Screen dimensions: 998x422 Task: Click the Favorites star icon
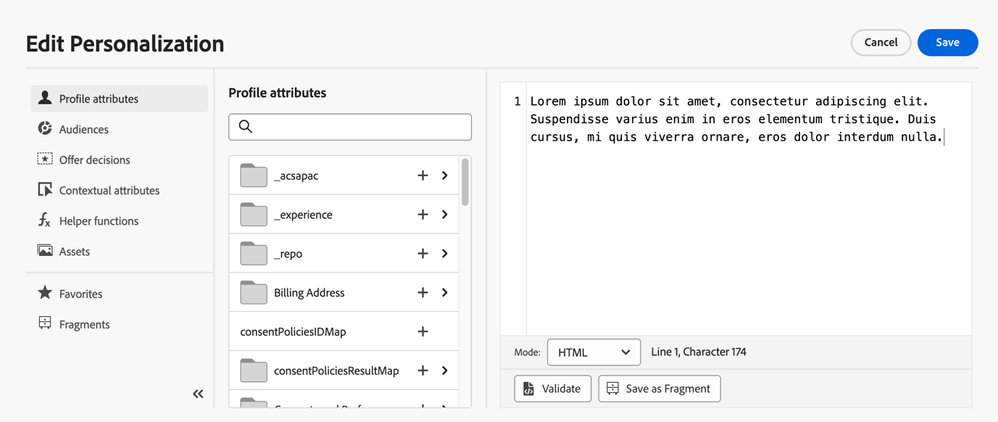pyautogui.click(x=44, y=293)
